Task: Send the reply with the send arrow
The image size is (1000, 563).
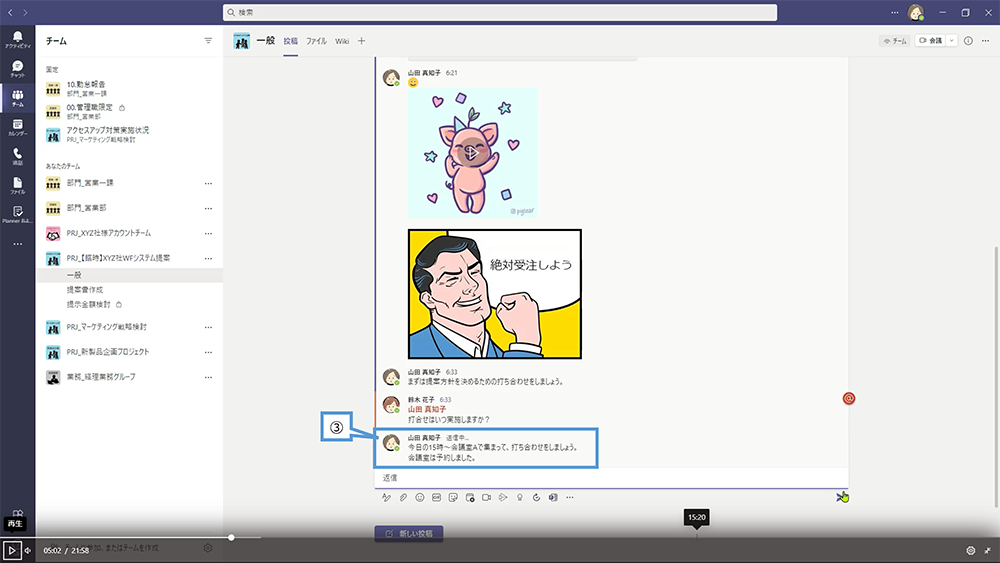Action: [x=841, y=497]
